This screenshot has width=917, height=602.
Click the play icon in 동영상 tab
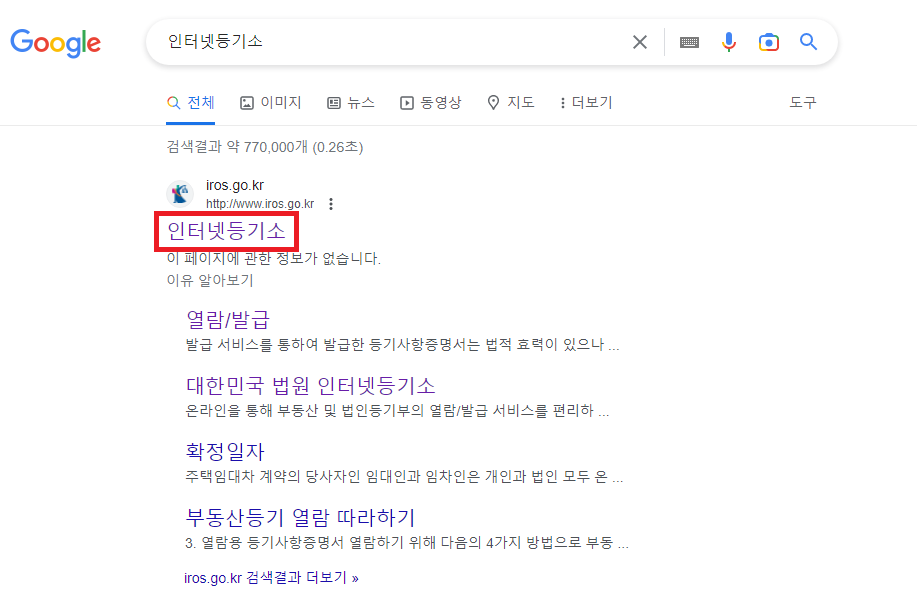point(407,103)
